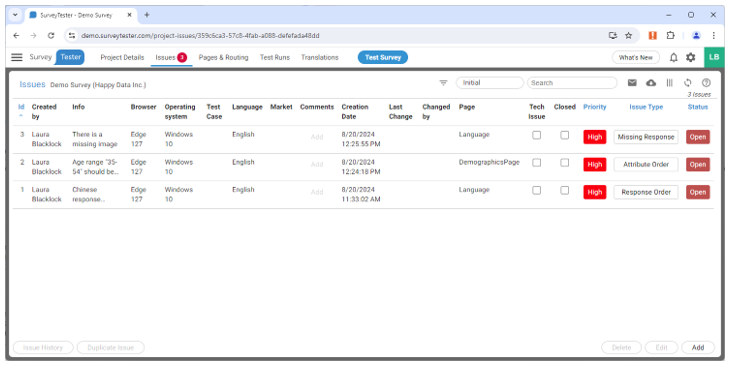Sort by Status column header

[x=697, y=107]
